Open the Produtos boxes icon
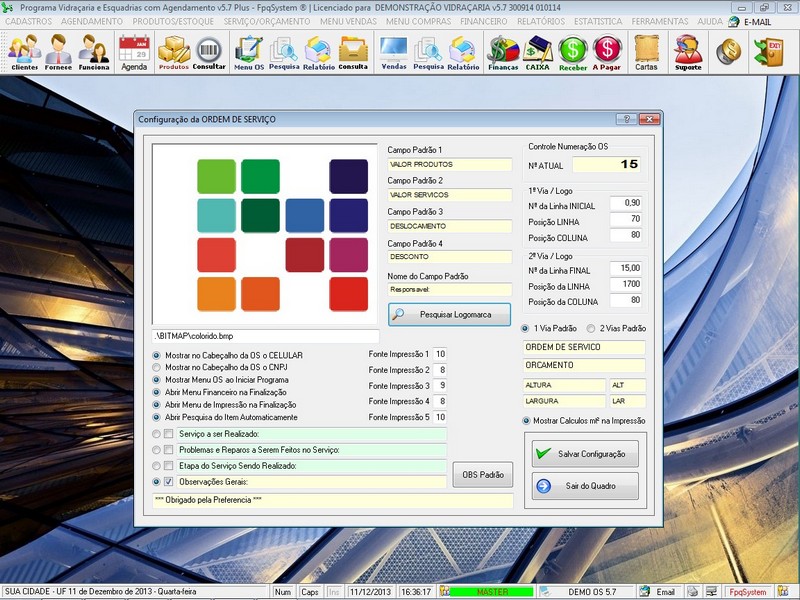This screenshot has width=800, height=600. 173,52
